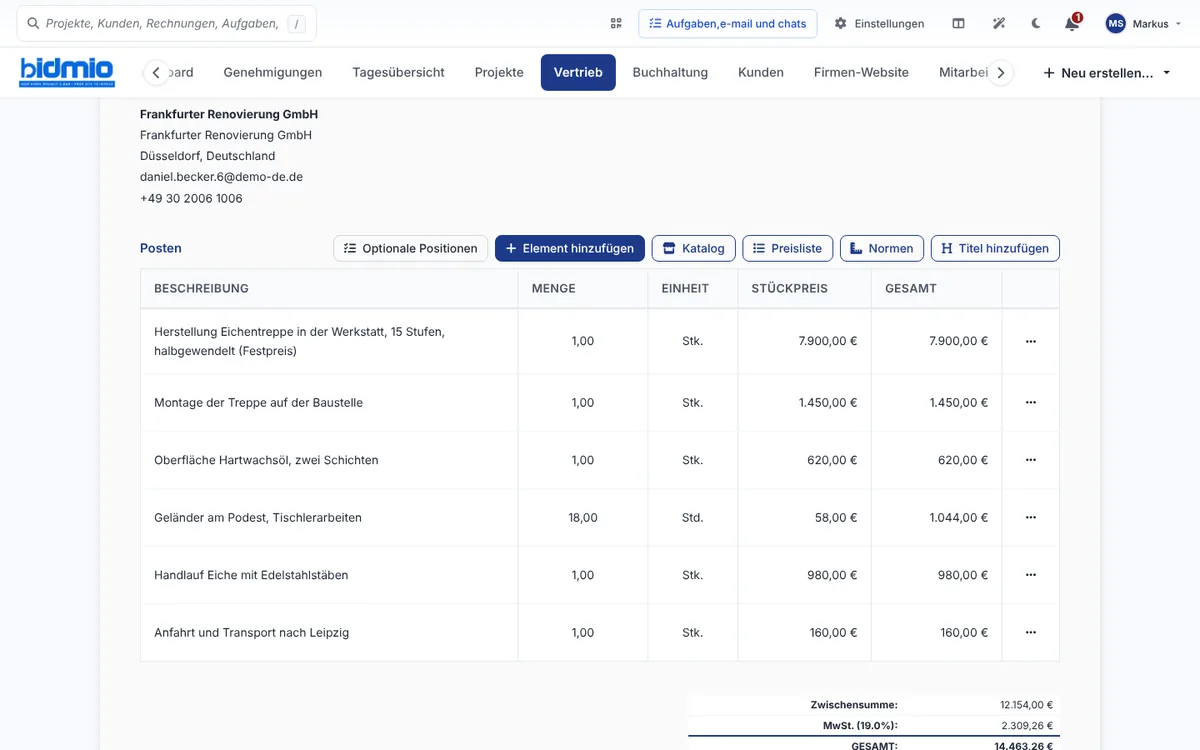Add a new item with Element hinzufügen
This screenshot has height=750, width=1200.
570,248
